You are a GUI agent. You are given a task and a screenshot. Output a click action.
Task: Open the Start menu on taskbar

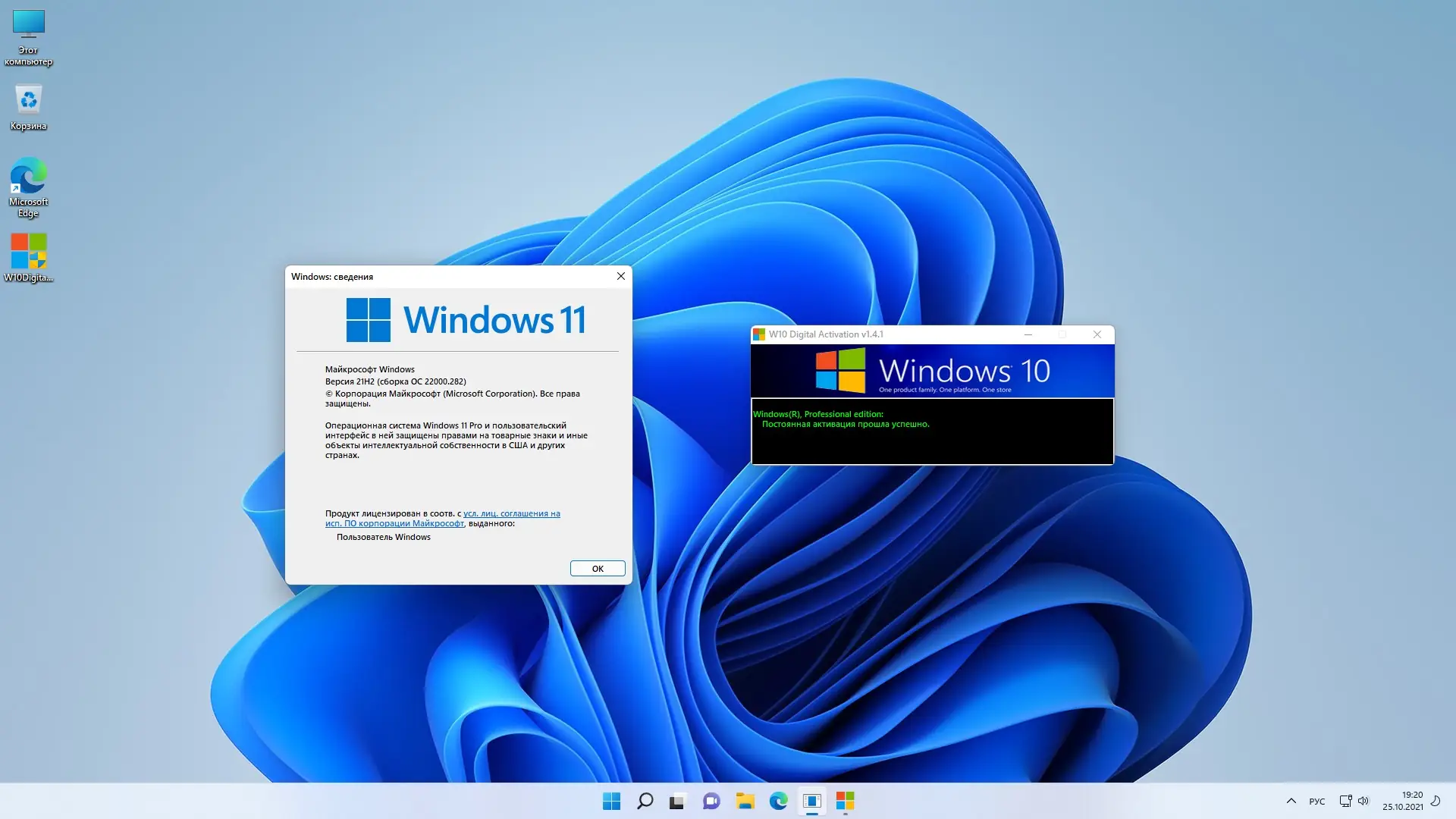[611, 801]
